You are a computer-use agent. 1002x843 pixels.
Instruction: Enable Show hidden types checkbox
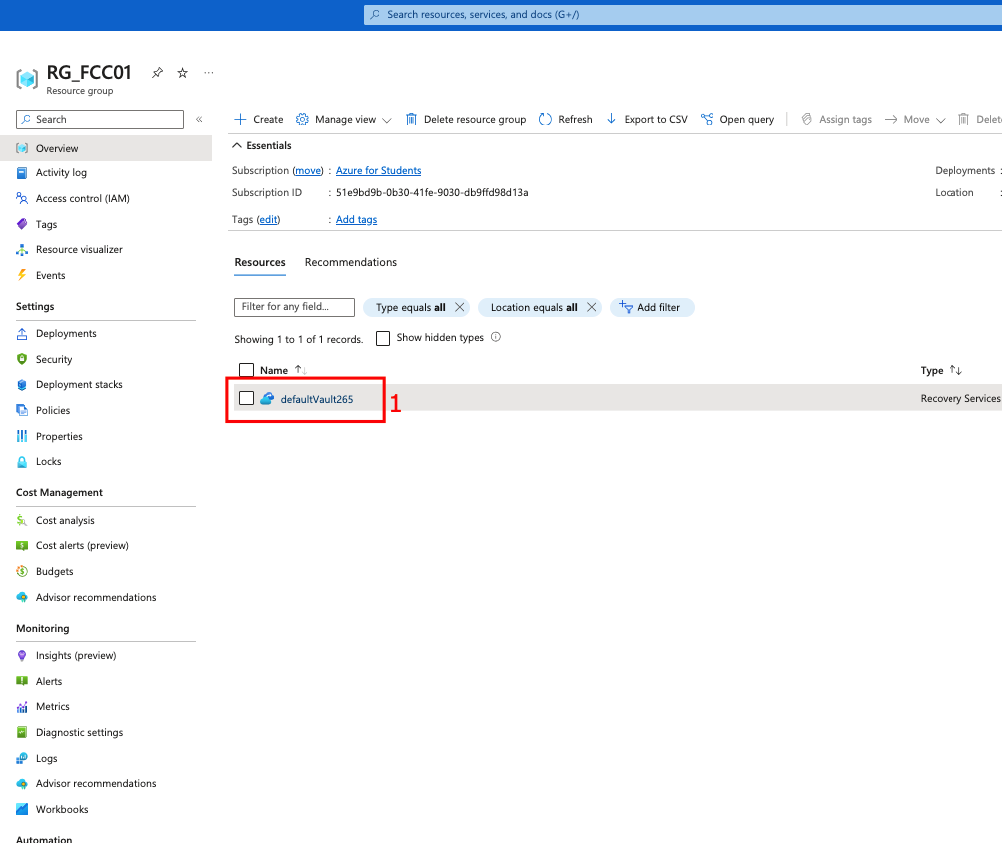coord(383,338)
